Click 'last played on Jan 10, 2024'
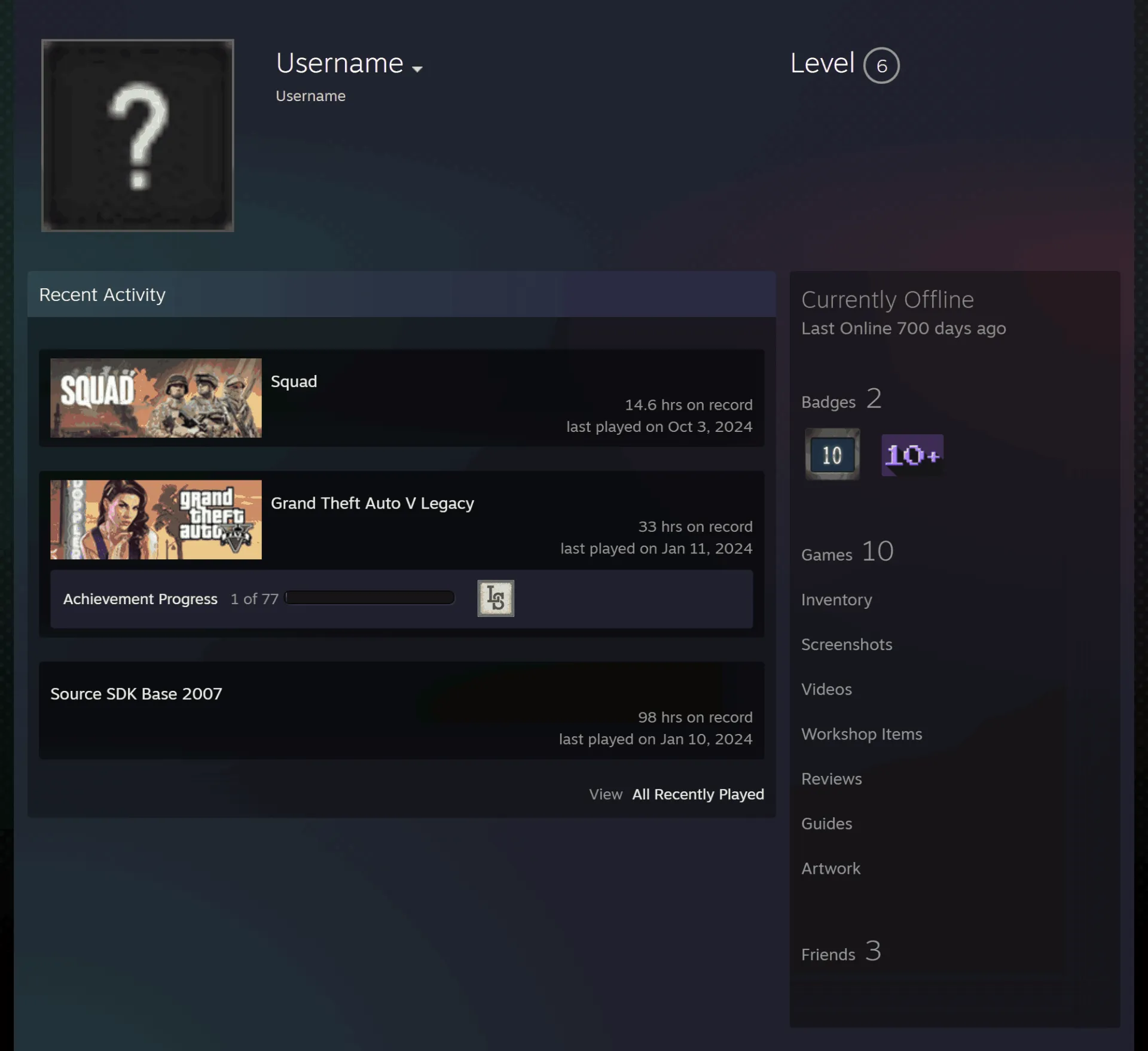 point(656,739)
